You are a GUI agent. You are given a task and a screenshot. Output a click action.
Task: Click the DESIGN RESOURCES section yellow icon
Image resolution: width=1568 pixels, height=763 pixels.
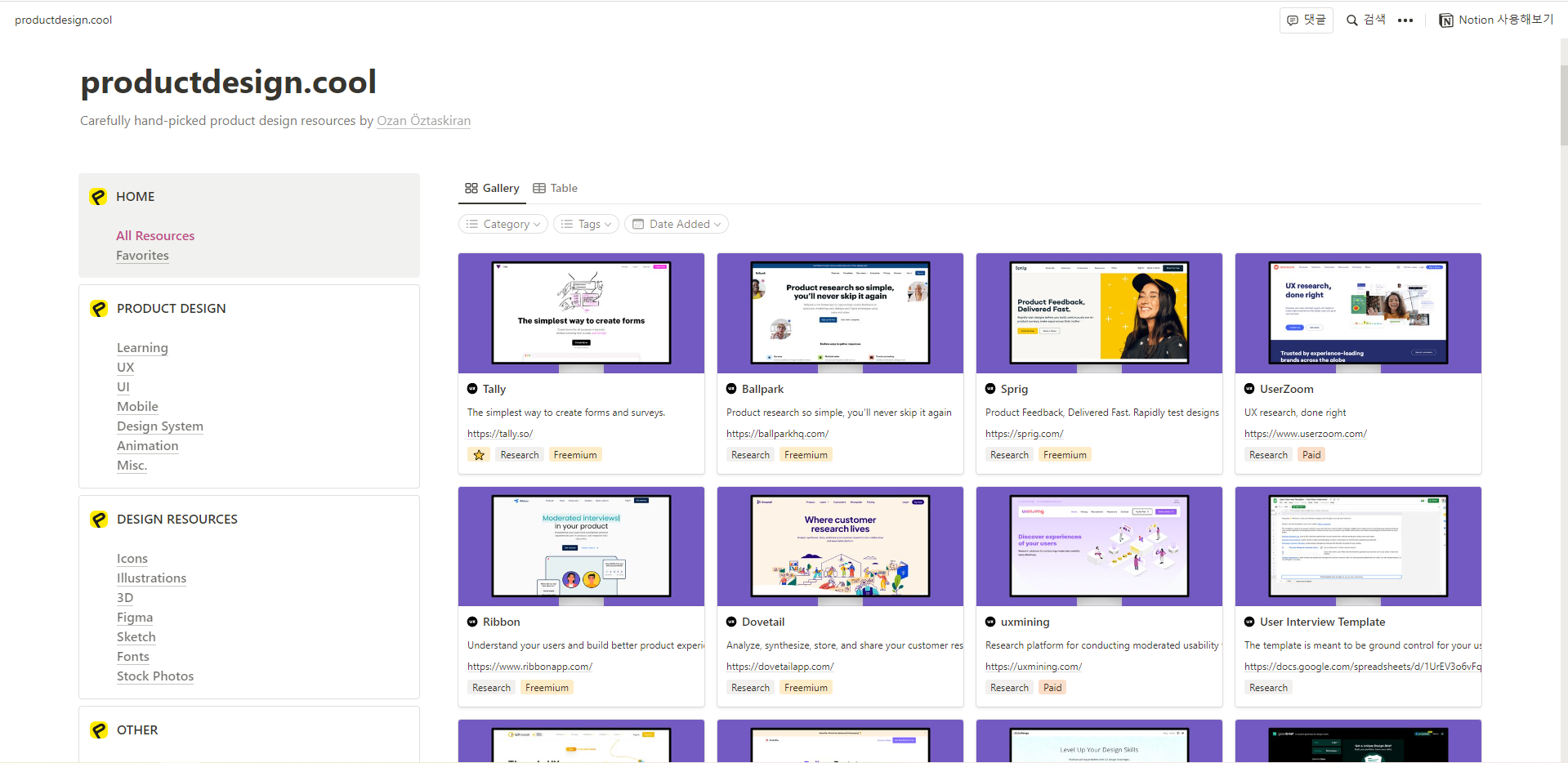(x=99, y=520)
